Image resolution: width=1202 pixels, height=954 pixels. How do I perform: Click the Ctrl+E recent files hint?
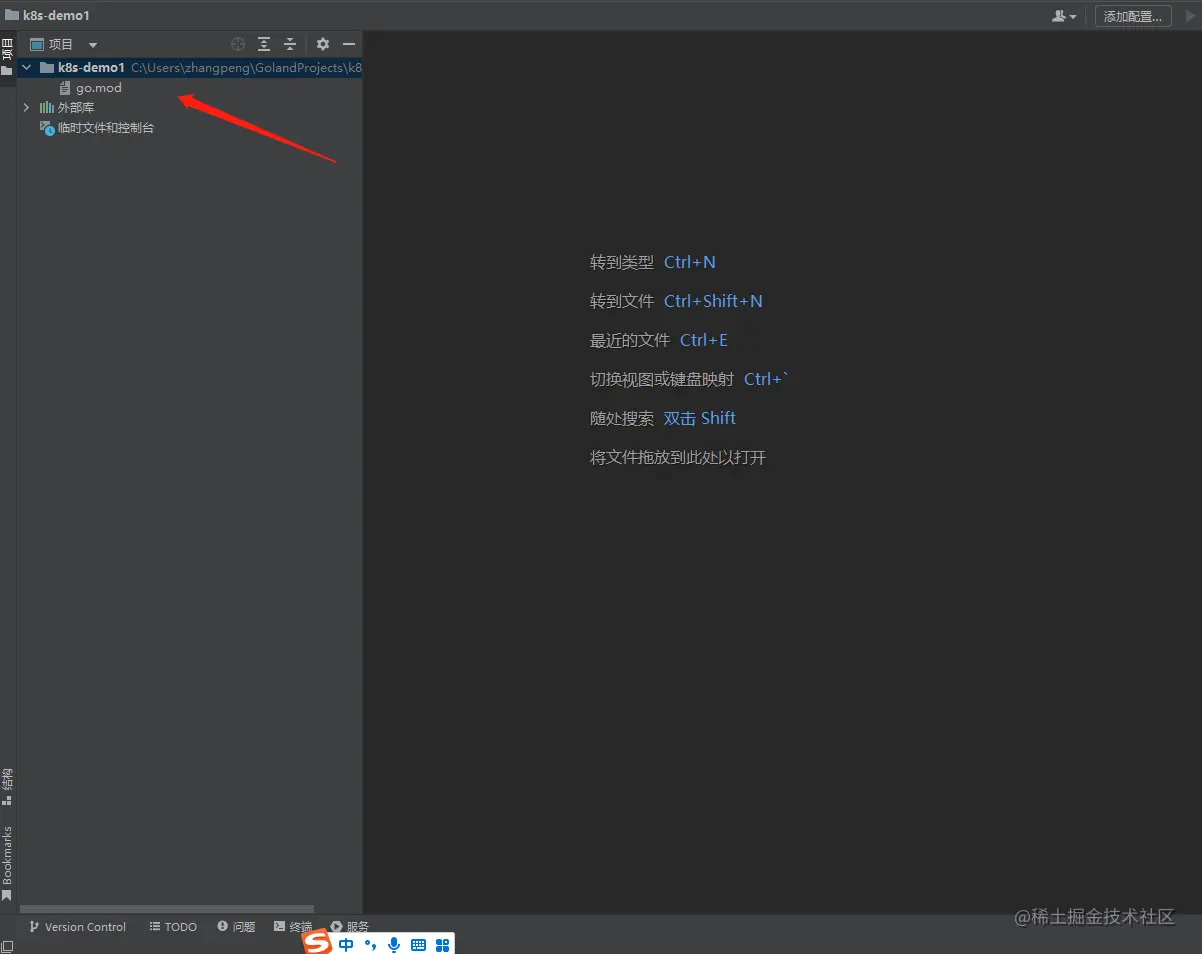704,340
